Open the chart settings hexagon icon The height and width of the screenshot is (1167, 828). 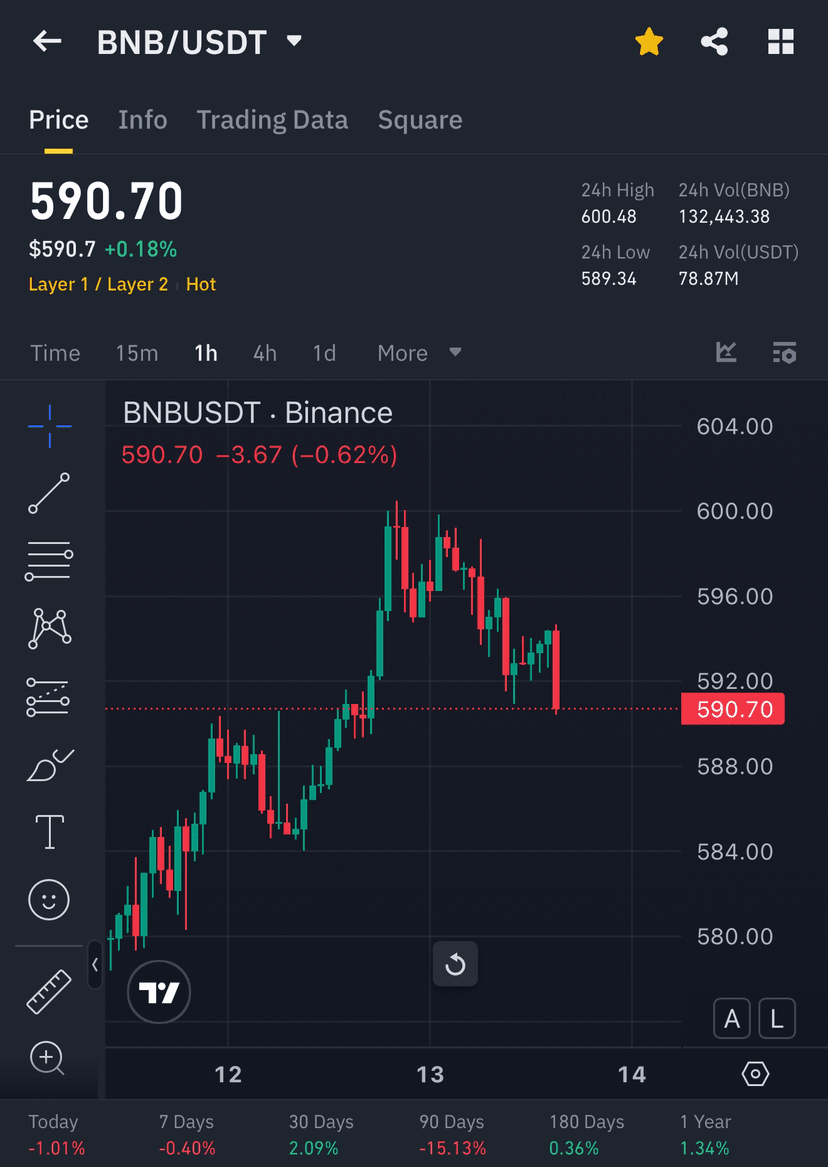click(755, 1073)
